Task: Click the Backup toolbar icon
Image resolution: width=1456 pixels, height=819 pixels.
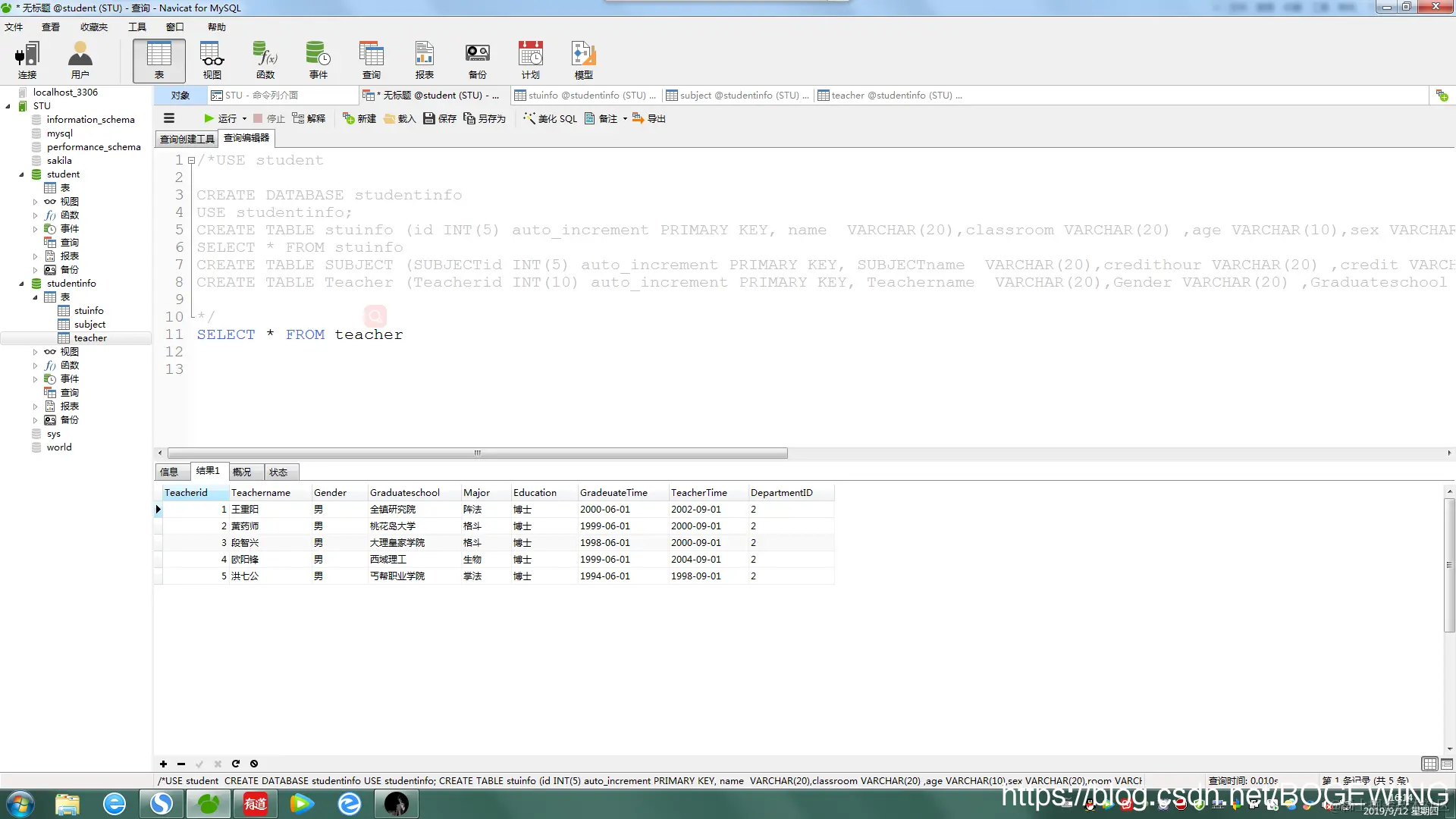Action: [477, 60]
